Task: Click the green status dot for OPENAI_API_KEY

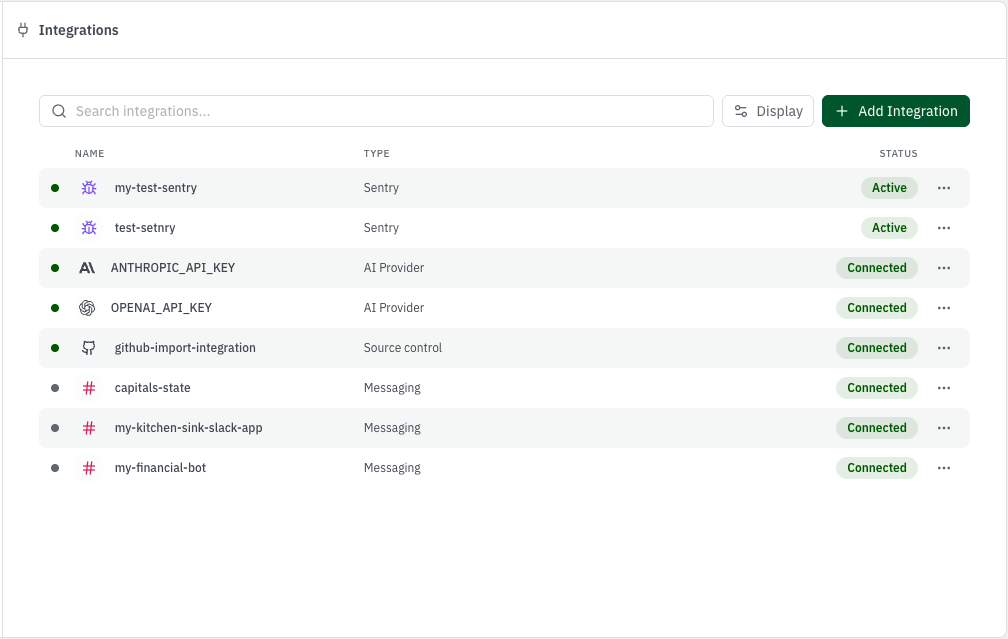Action: pyautogui.click(x=55, y=308)
